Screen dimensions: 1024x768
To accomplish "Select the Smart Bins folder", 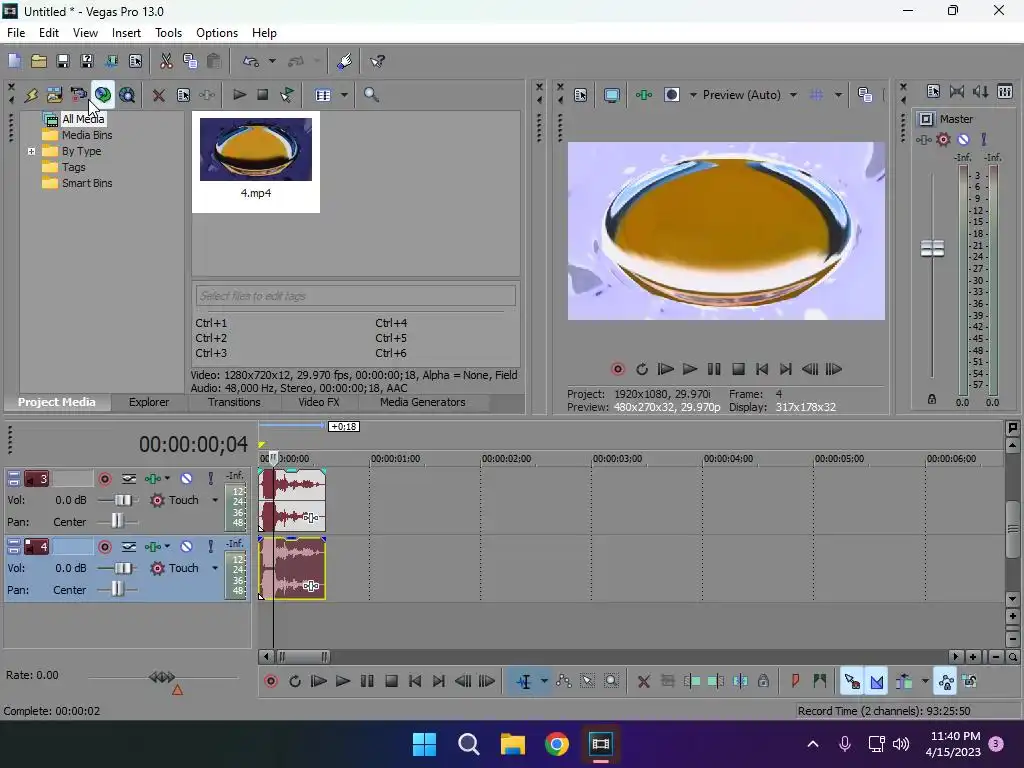I will pos(78,184).
